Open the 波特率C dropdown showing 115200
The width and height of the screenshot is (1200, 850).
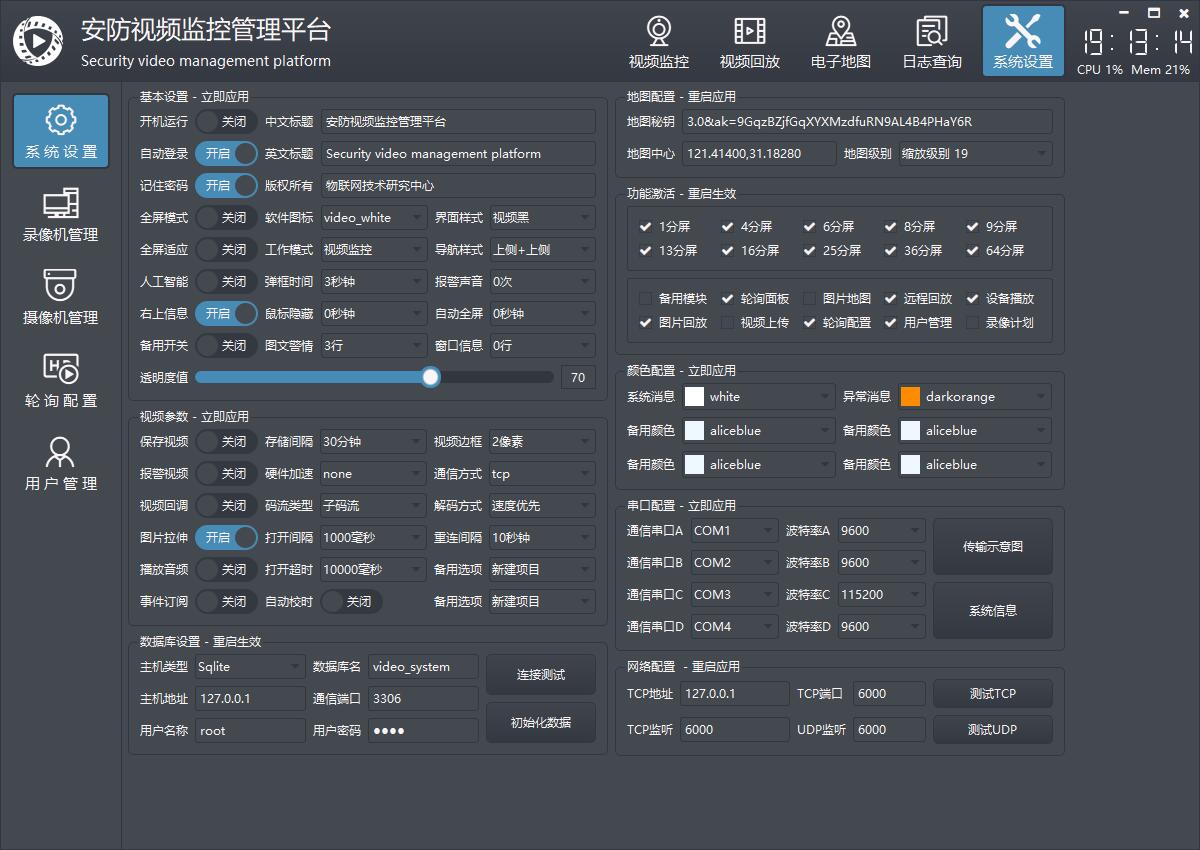(x=881, y=595)
